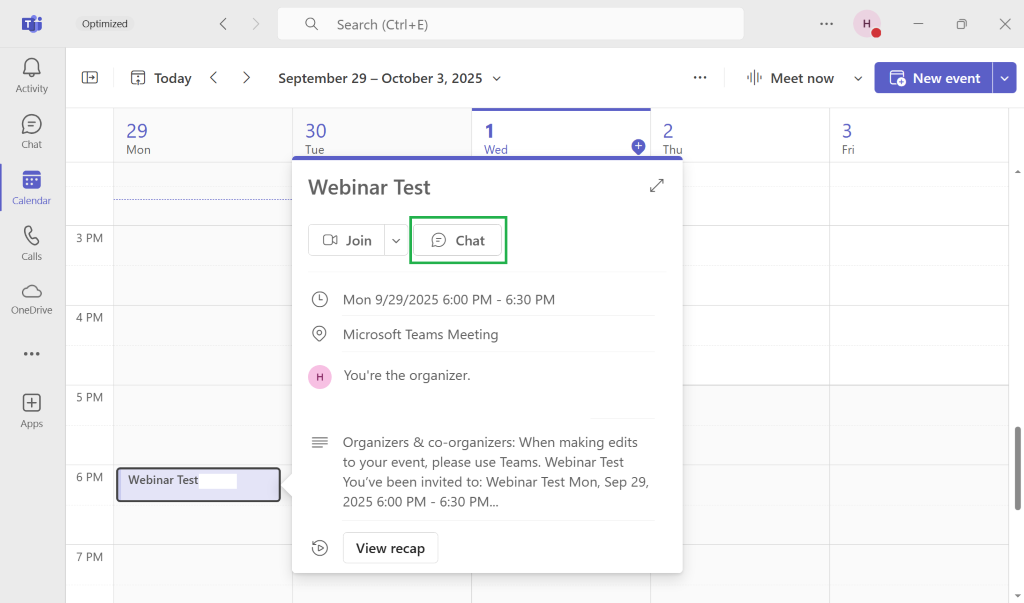The height and width of the screenshot is (603, 1024).
Task: Open OneDrive from the sidebar
Action: (31, 299)
